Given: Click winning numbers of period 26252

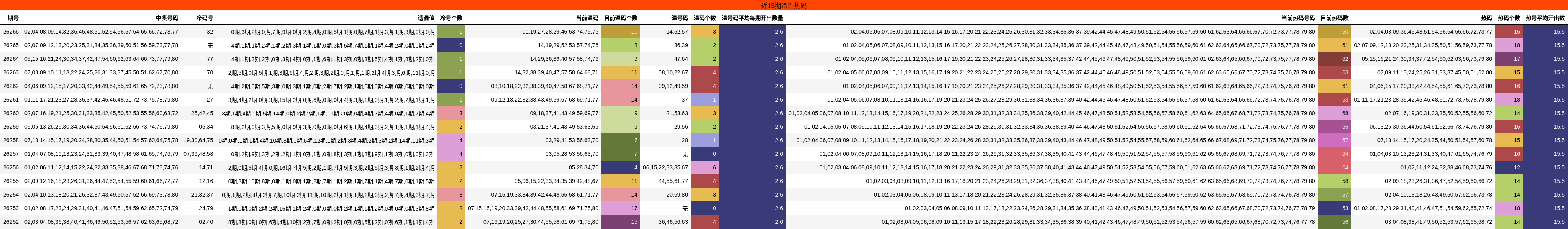Looking at the screenshot, I should click(x=101, y=222).
